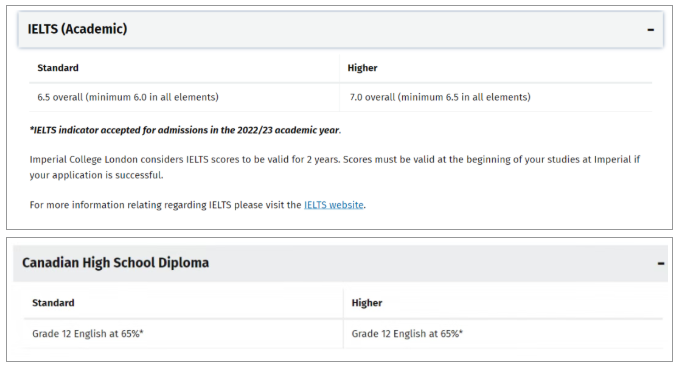Open the IELTS website link
Viewport: 678px width, 371px height.
333,205
